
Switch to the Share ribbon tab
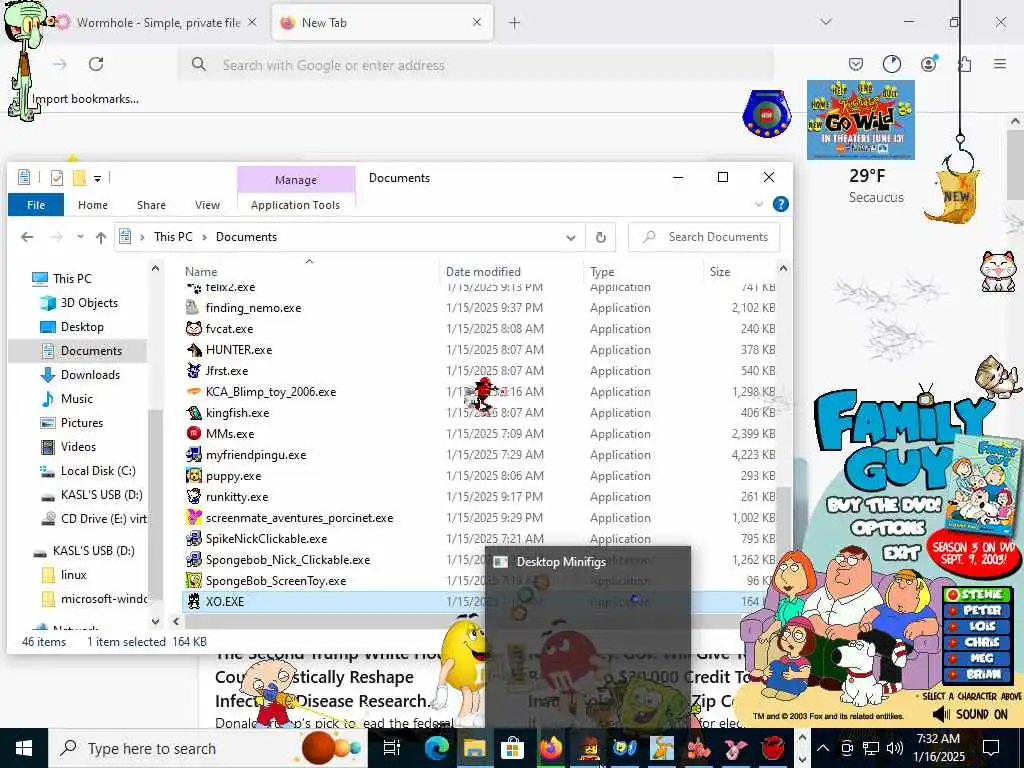(x=151, y=204)
